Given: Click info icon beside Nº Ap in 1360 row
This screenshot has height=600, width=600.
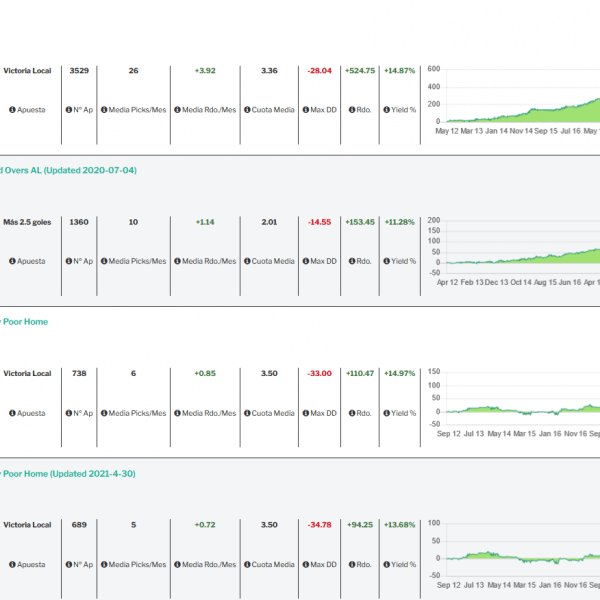Looking at the screenshot, I should point(69,261).
